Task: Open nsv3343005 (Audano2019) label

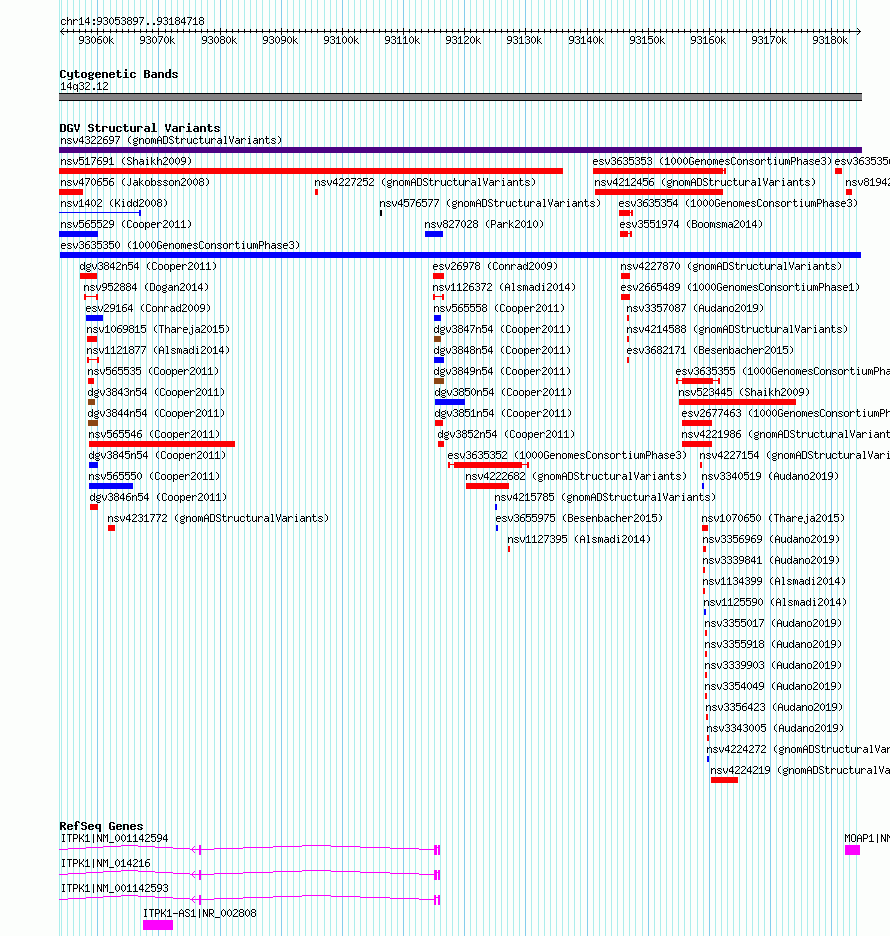Action: tap(775, 728)
